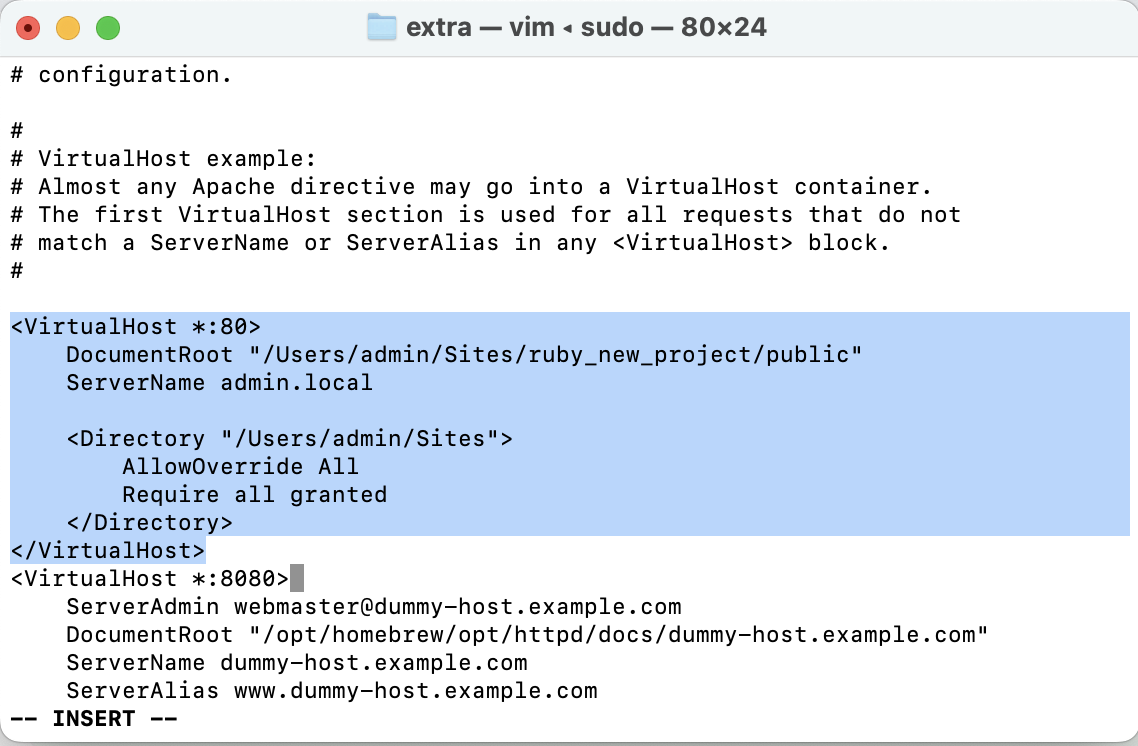
Task: Click on "Require all granted" directive
Action: (x=254, y=495)
